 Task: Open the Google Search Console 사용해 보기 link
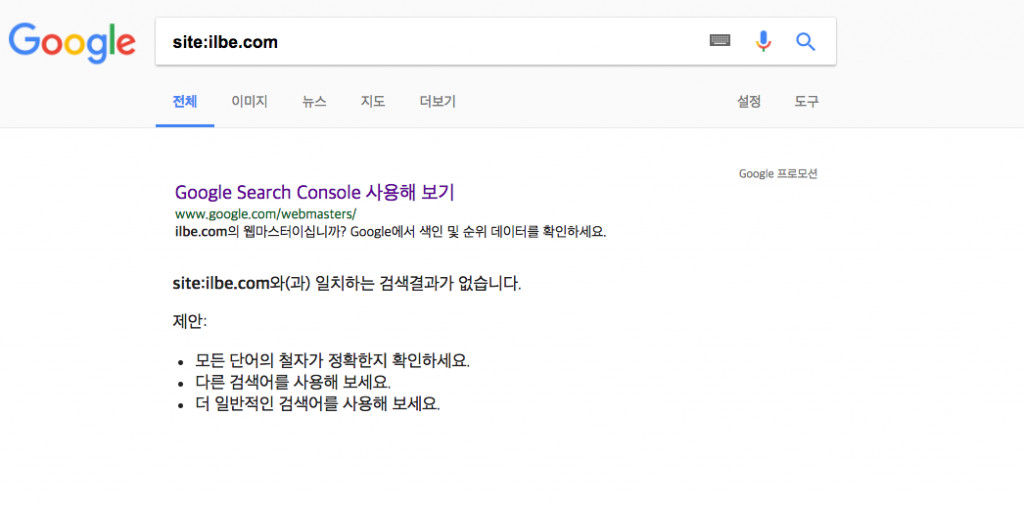coord(314,192)
